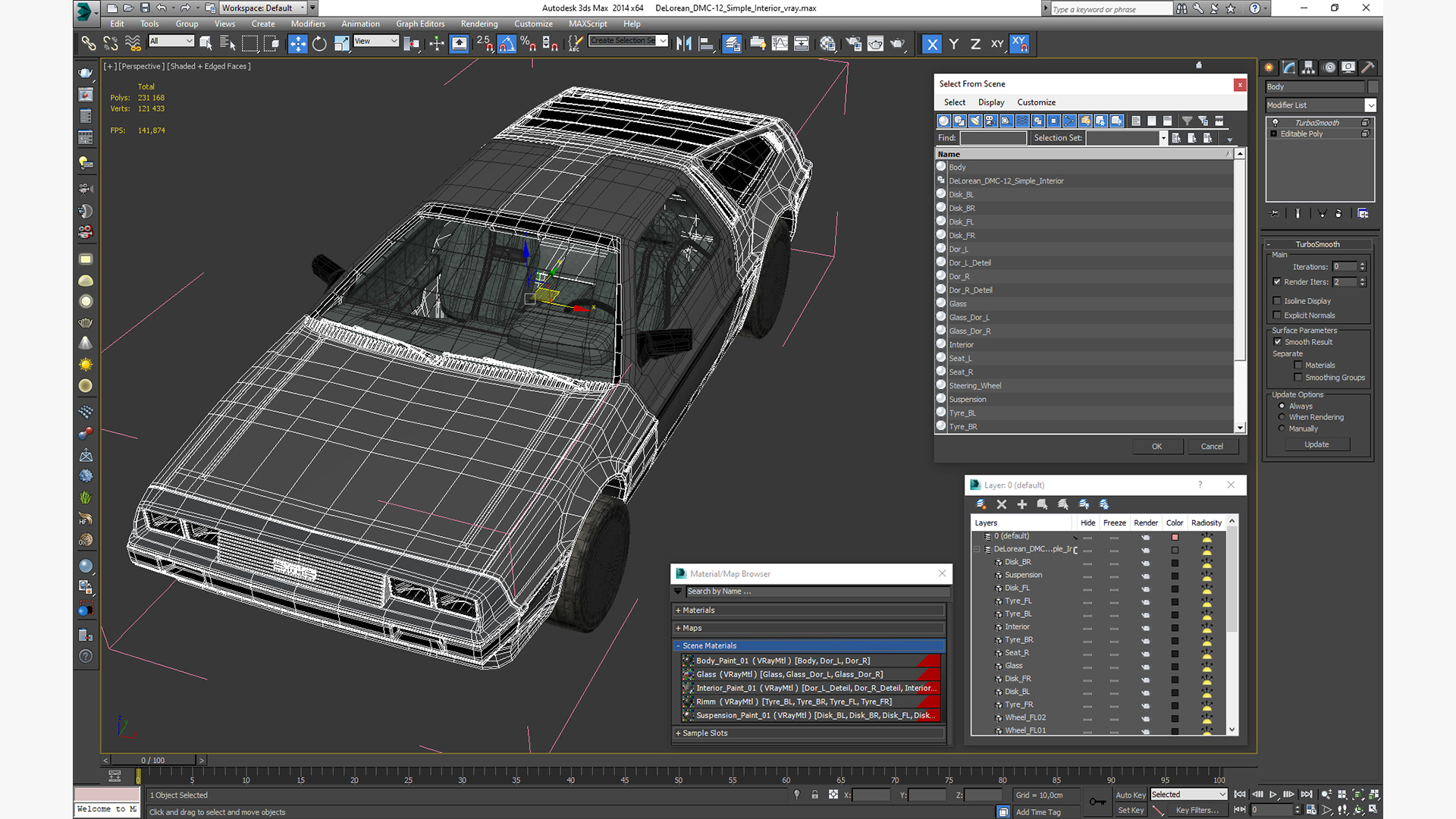Image resolution: width=1456 pixels, height=819 pixels.
Task: Open Customize menu in Select From Scene
Action: pos(1036,102)
